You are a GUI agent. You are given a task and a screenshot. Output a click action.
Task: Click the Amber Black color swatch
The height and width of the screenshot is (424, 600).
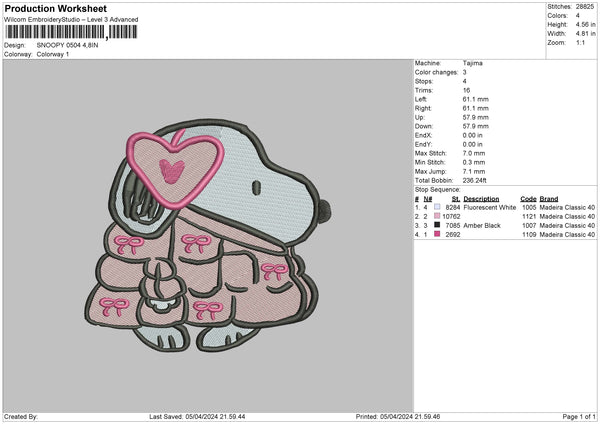pos(437,225)
